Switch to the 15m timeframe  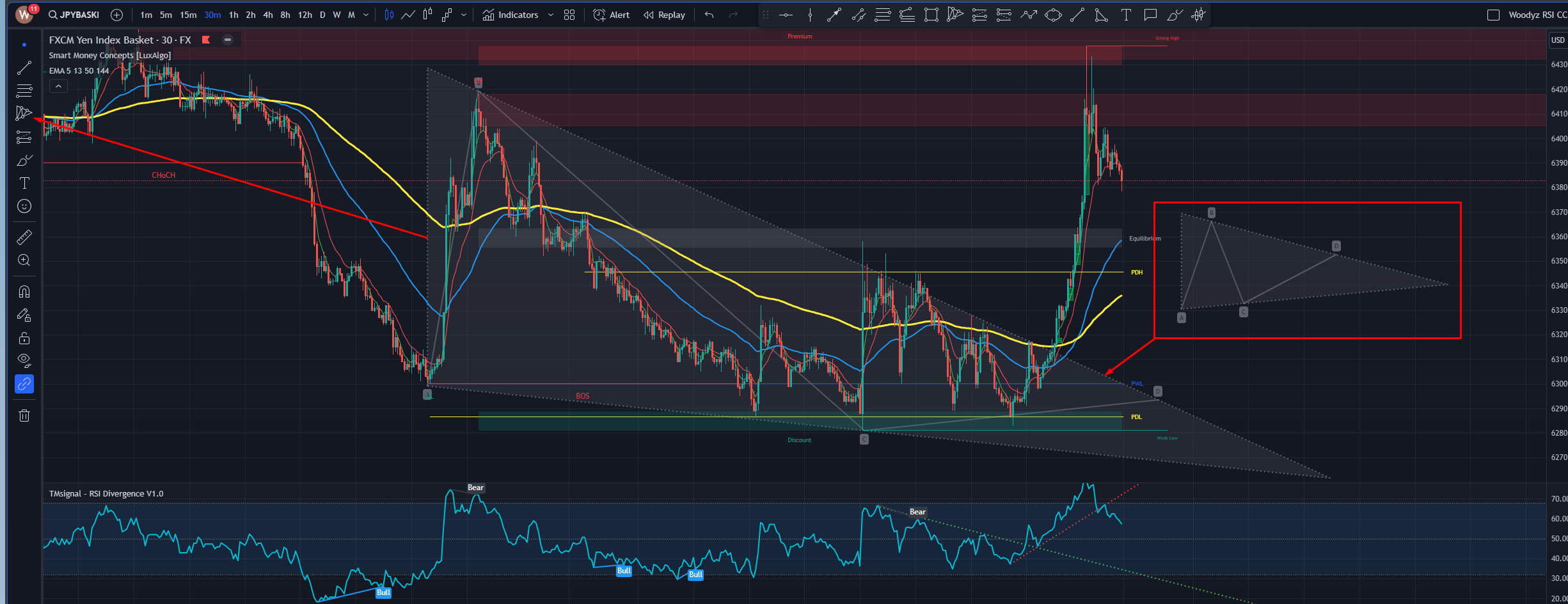pyautogui.click(x=188, y=15)
